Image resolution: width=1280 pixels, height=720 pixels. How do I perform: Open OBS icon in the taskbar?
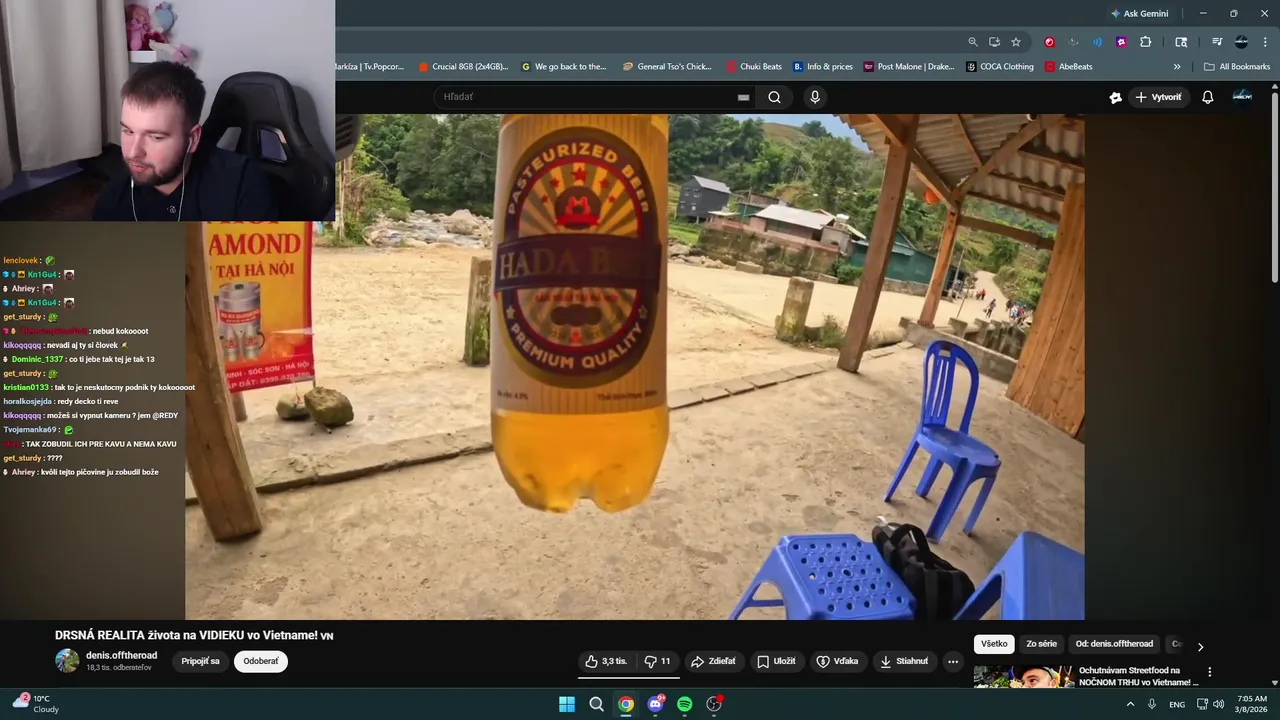coord(714,704)
